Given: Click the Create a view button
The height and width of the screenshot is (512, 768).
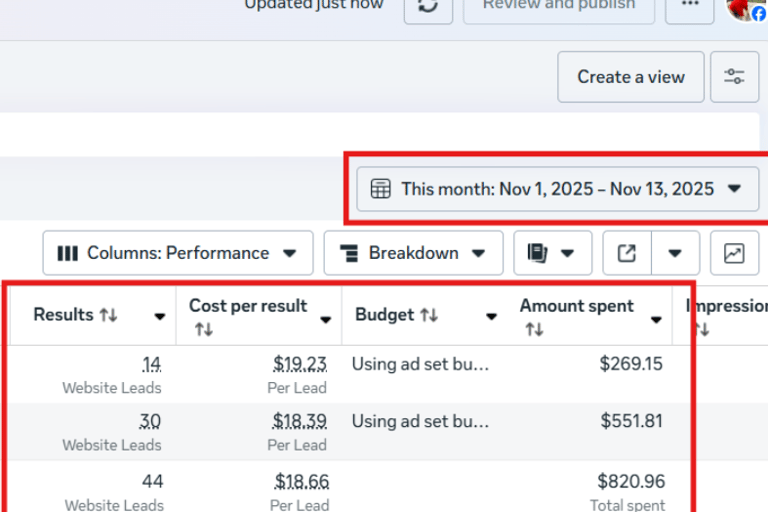Looking at the screenshot, I should point(631,77).
